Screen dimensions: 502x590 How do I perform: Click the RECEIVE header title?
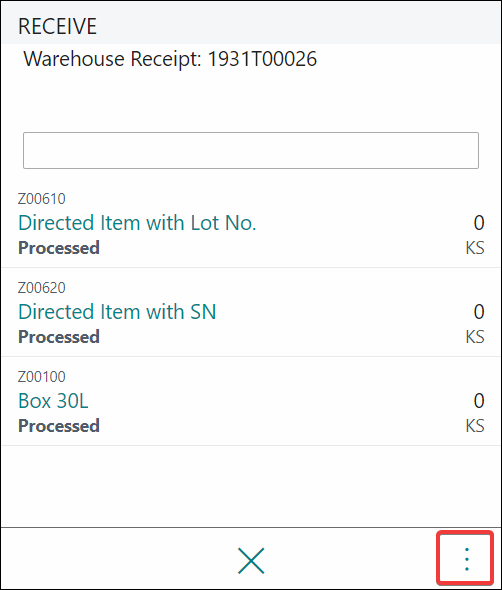pos(58,26)
